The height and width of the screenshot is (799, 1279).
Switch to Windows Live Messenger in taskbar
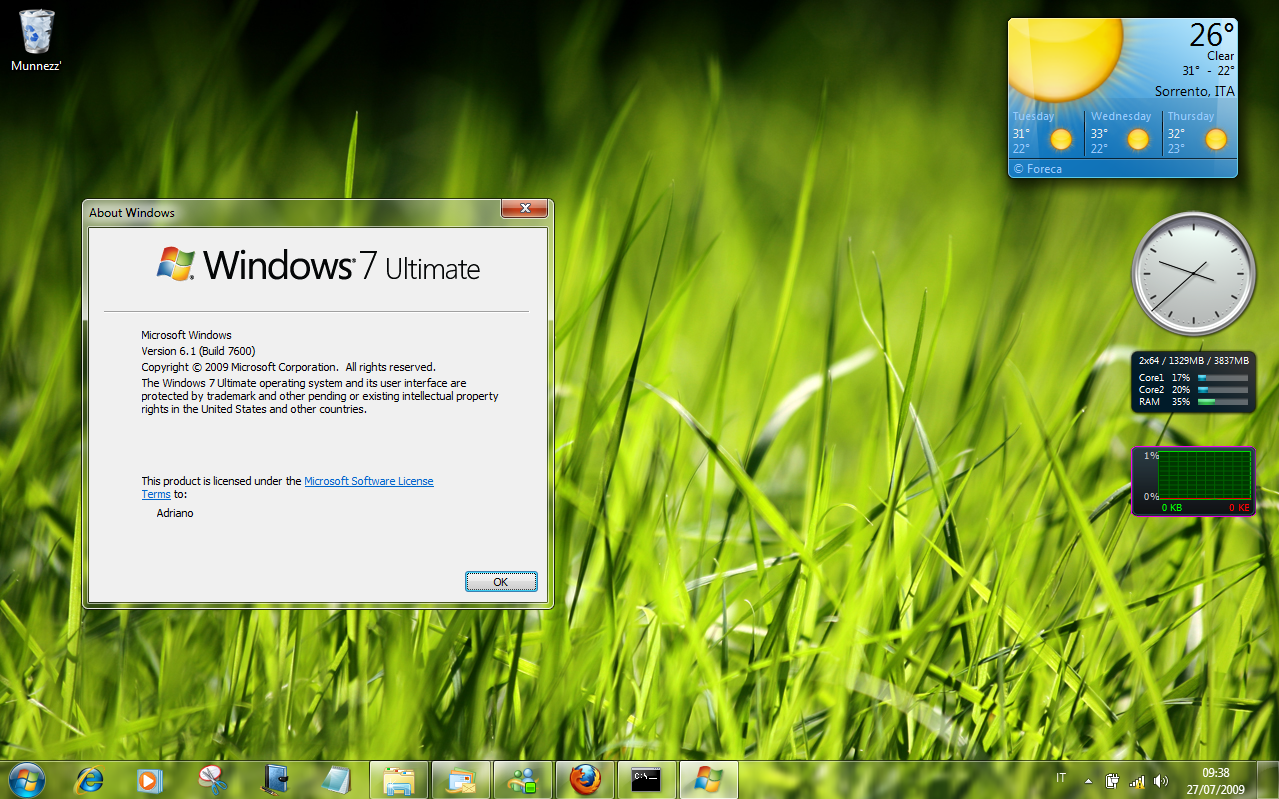[x=523, y=780]
